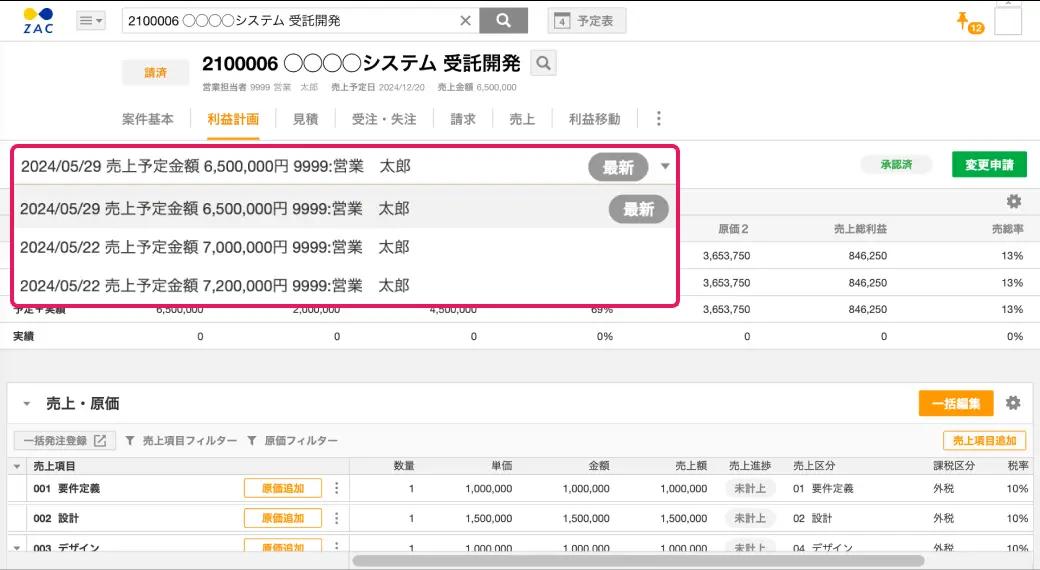This screenshot has height=570, width=1040.
Task: Click the magnifier icon beside project title
Action: click(542, 64)
